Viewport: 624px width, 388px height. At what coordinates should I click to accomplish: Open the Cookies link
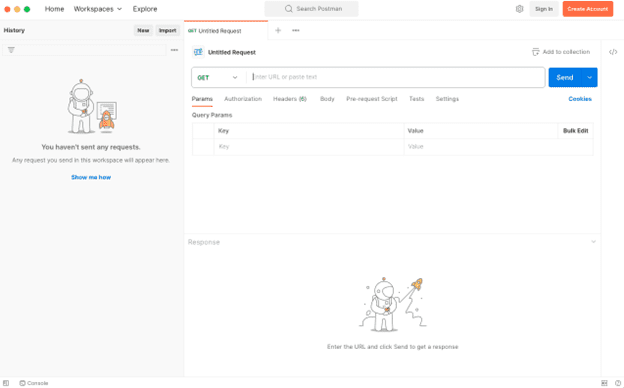point(580,99)
